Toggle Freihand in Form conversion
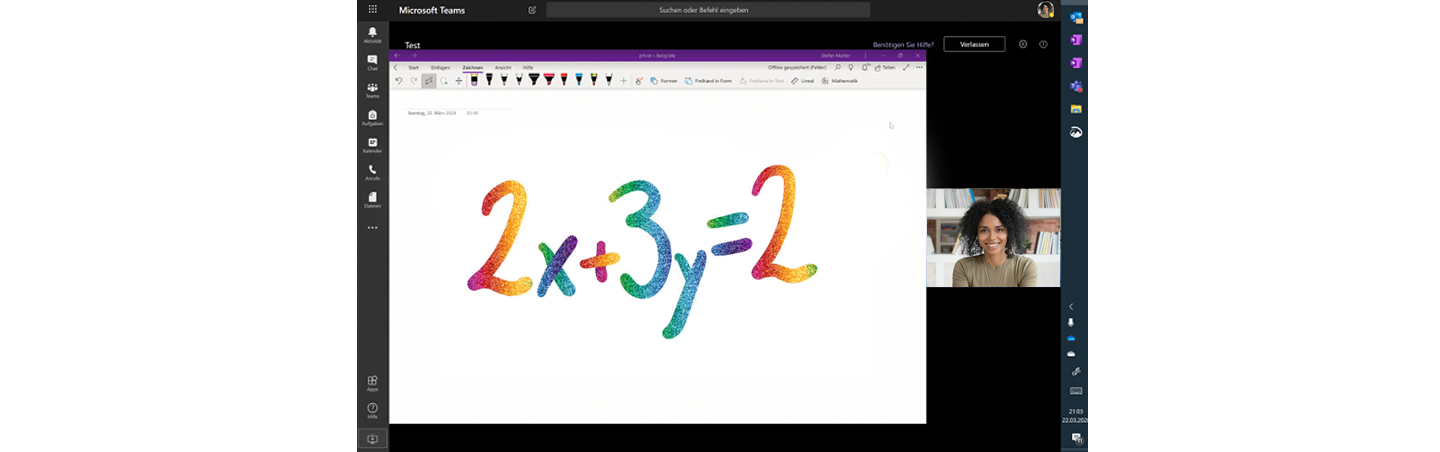Viewport: 1440px width, 452px height. click(x=708, y=81)
